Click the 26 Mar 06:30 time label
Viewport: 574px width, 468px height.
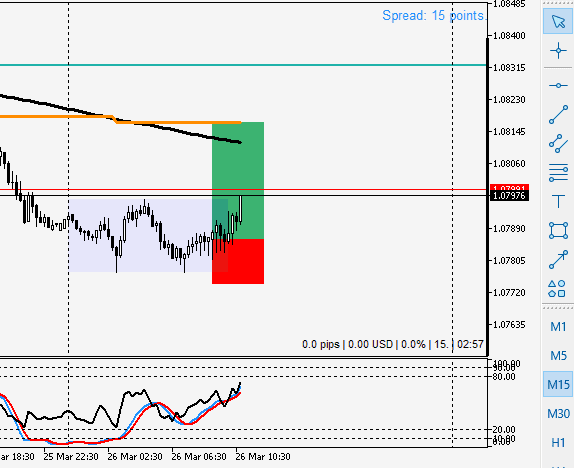point(199,457)
